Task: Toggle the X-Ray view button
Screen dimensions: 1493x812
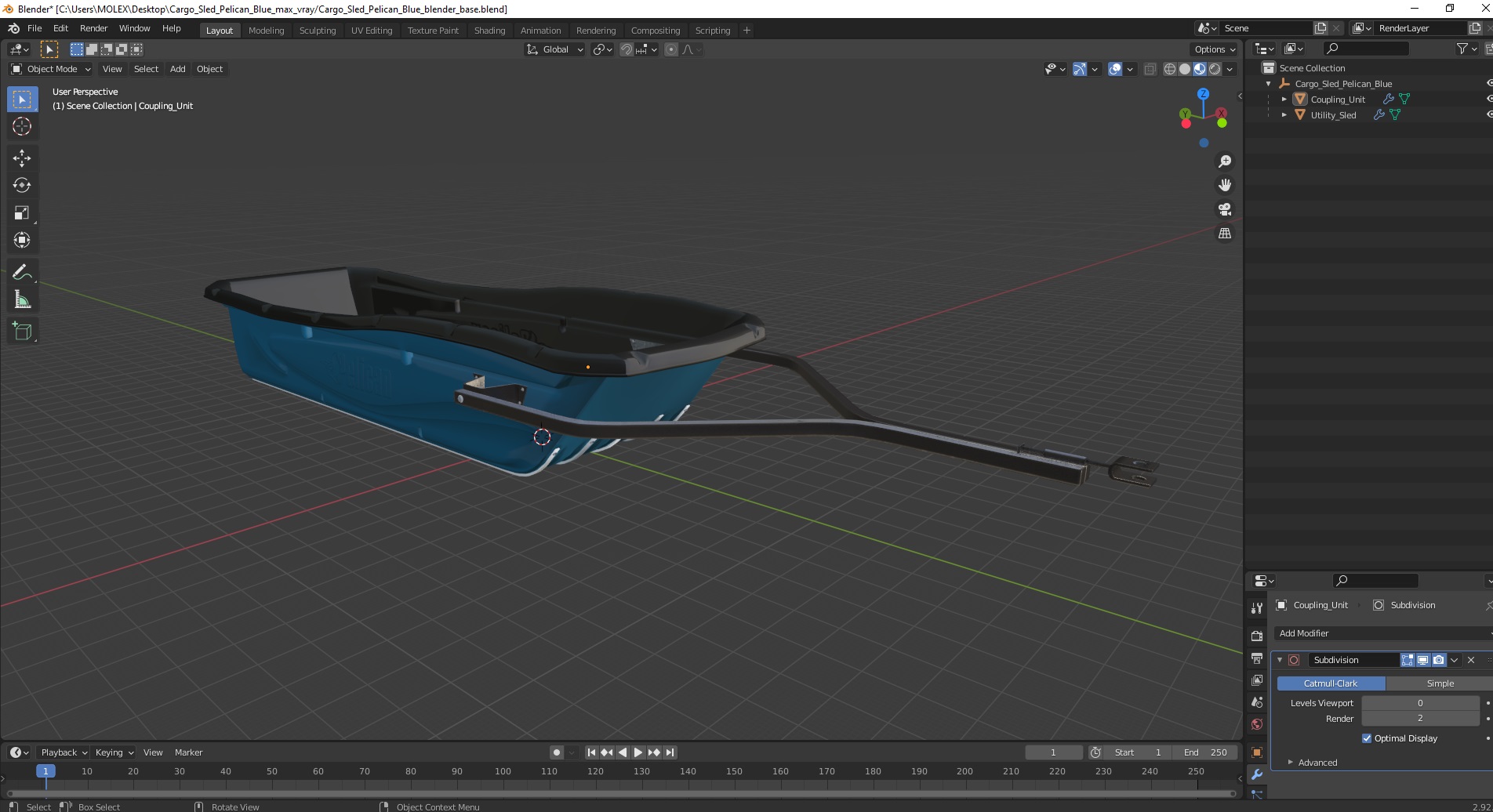Action: click(x=1150, y=69)
